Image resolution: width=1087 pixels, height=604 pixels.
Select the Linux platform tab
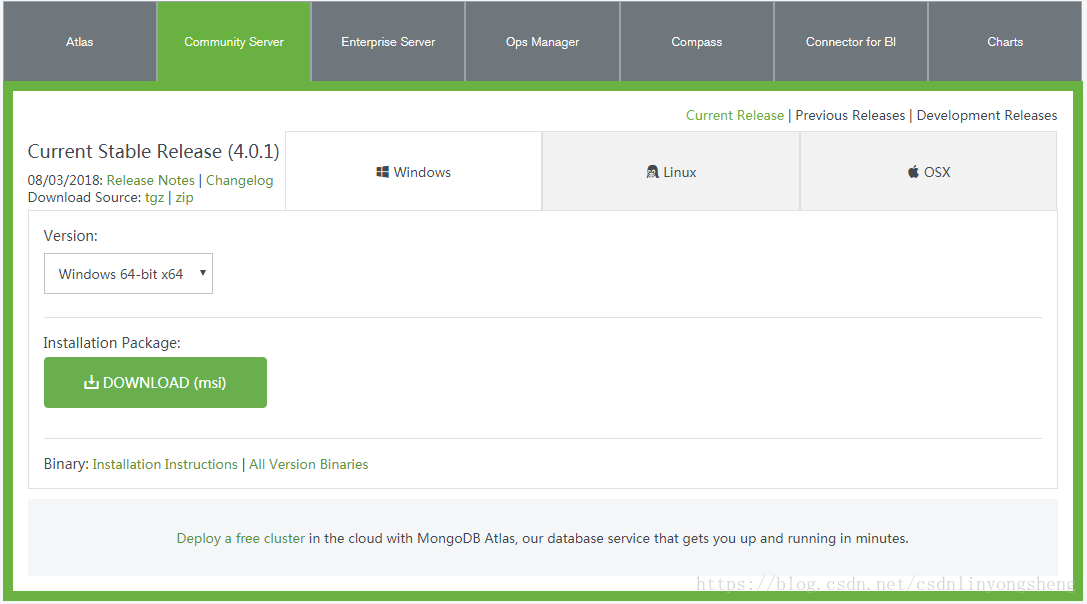pyautogui.click(x=671, y=171)
